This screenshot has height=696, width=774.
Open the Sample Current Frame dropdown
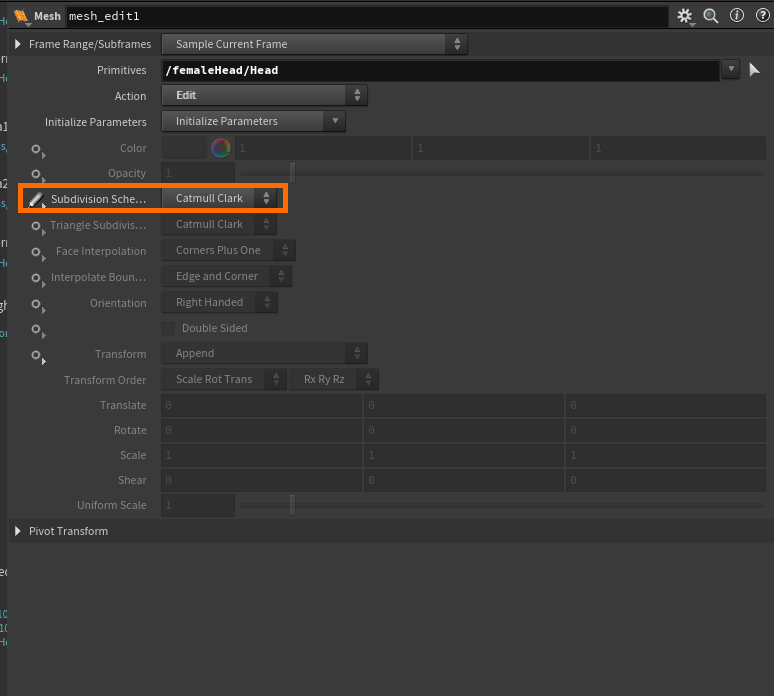tap(314, 44)
